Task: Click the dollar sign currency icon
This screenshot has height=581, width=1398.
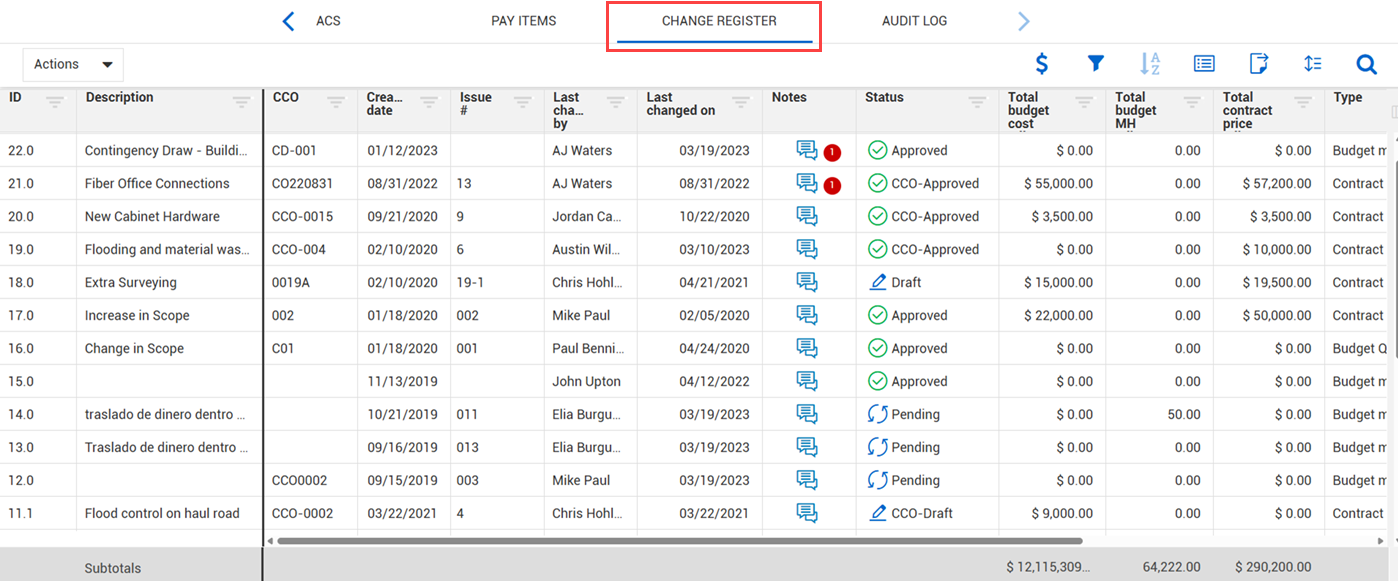Action: [1041, 64]
